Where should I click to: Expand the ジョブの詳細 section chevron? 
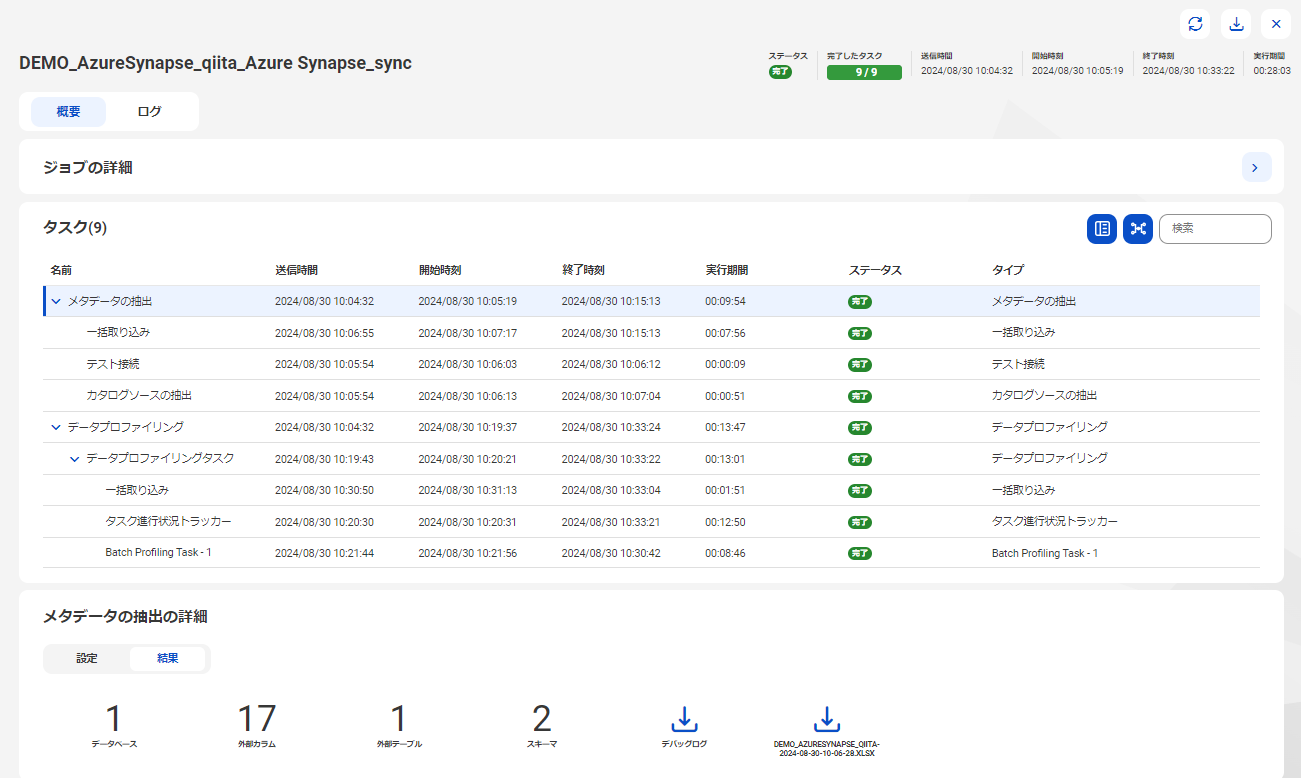[x=1256, y=167]
